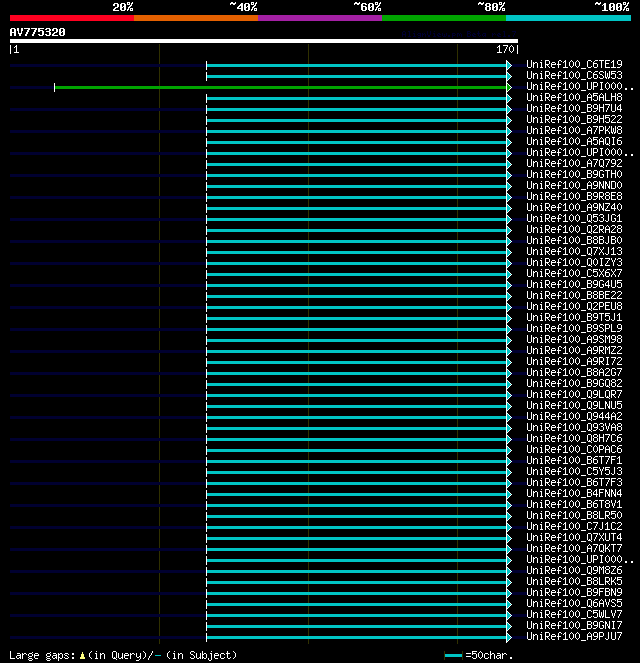Open the last hit UniRef100_A9PJU7
Viewport: 640px width, 663px height.
[x=574, y=636]
